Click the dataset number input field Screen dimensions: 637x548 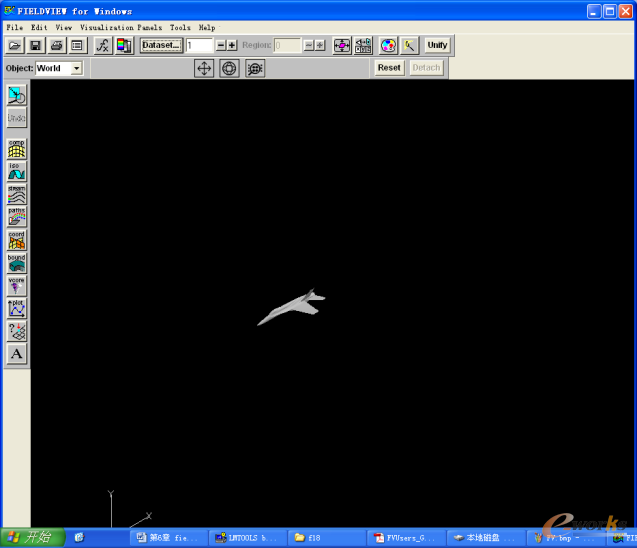(x=199, y=45)
